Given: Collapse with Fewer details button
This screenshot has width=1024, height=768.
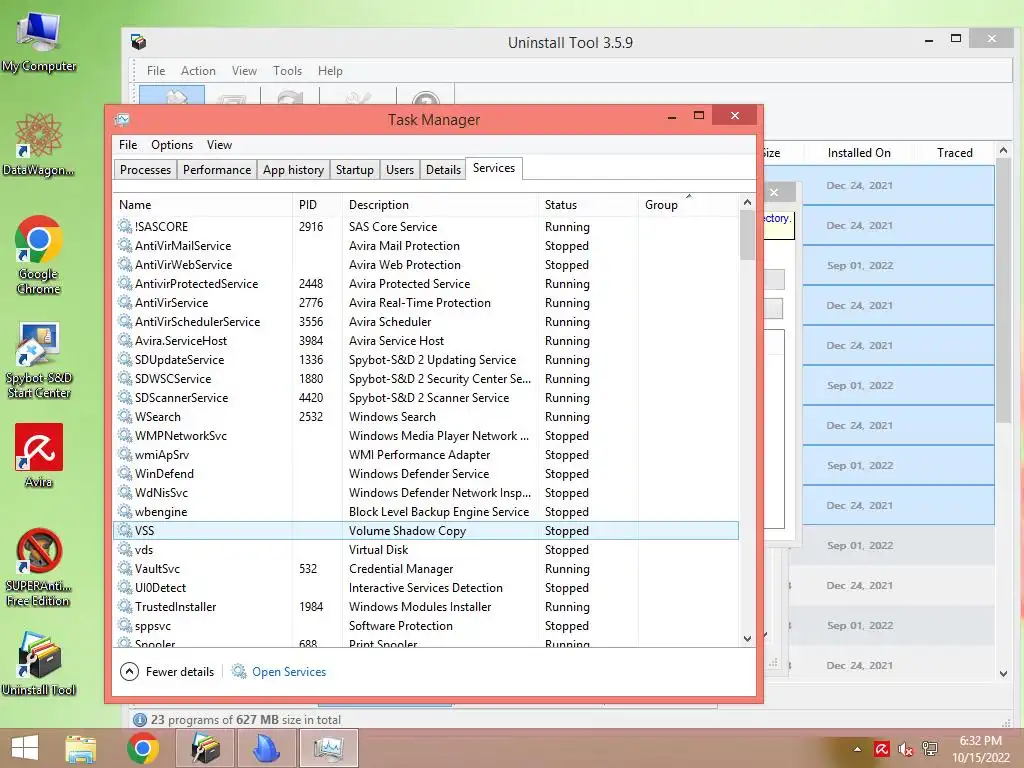Looking at the screenshot, I should (x=167, y=671).
